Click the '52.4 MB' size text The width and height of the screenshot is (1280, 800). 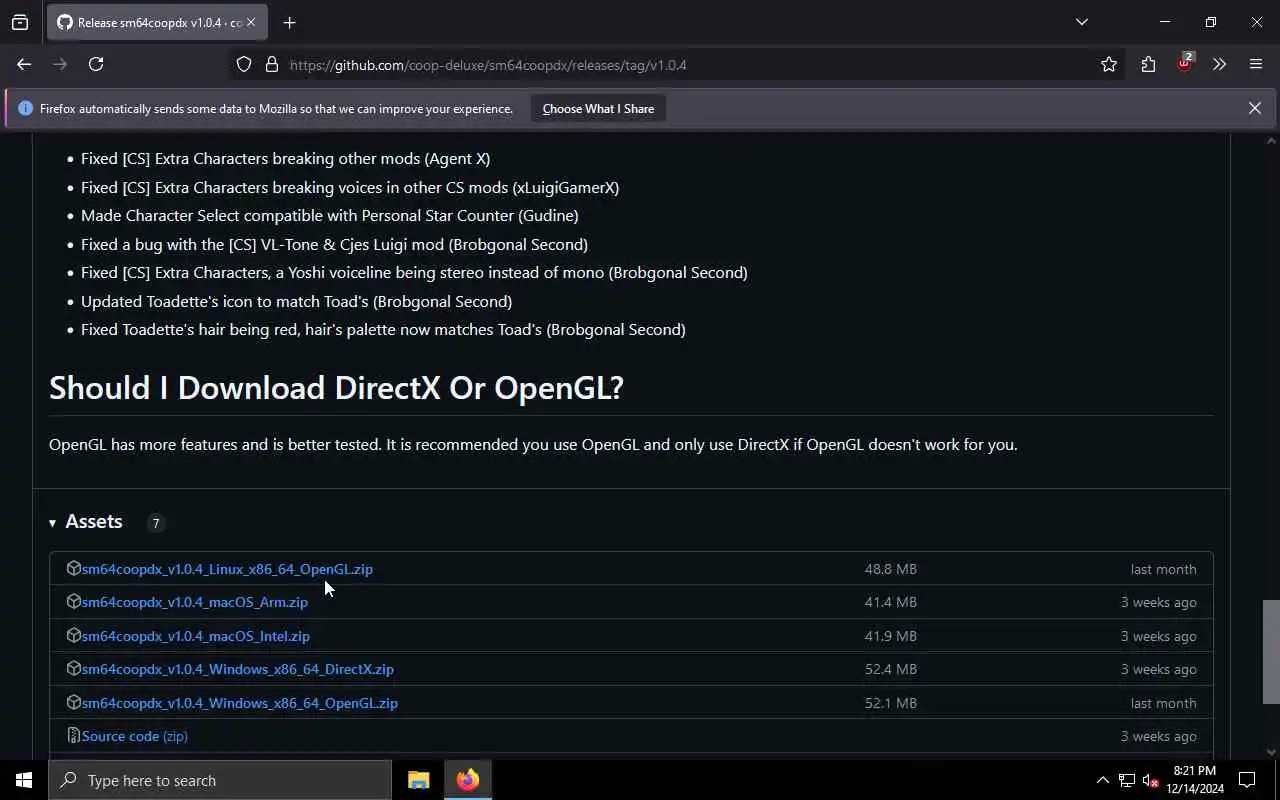890,669
